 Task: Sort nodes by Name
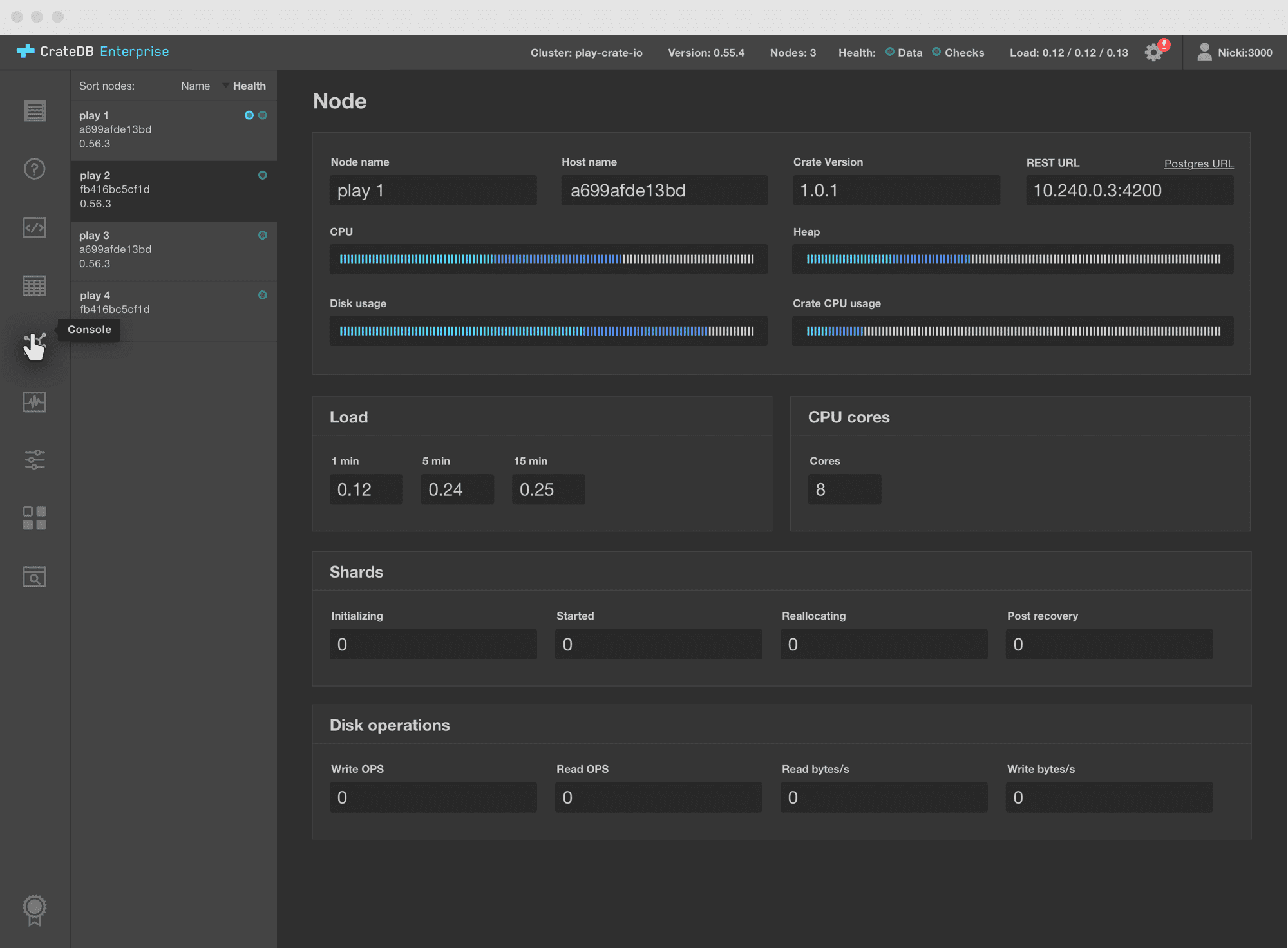pos(195,86)
